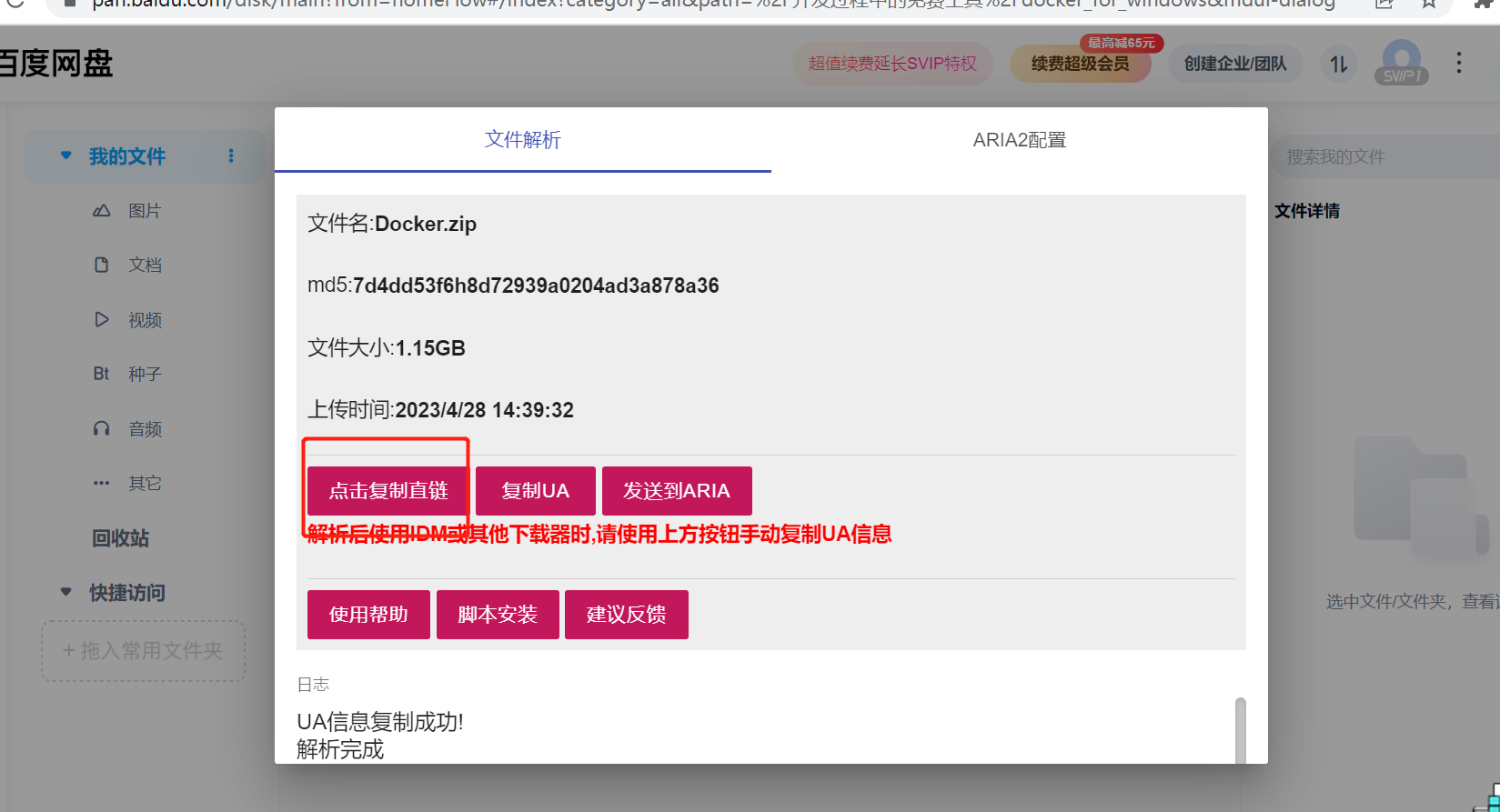Open the header more-options vertical dots
This screenshot has width=1500, height=812.
1459,63
